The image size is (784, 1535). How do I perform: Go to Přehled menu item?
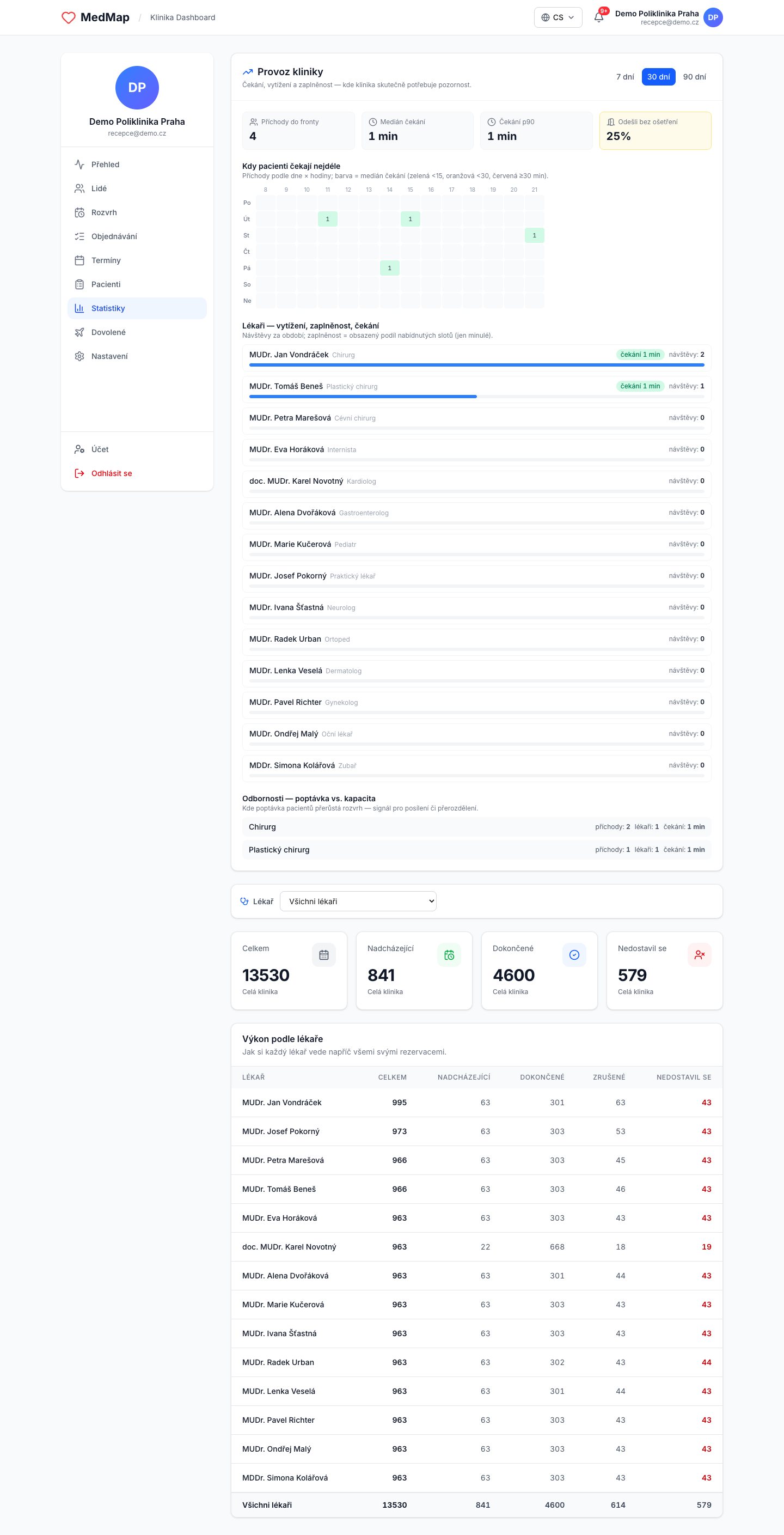[x=137, y=165]
